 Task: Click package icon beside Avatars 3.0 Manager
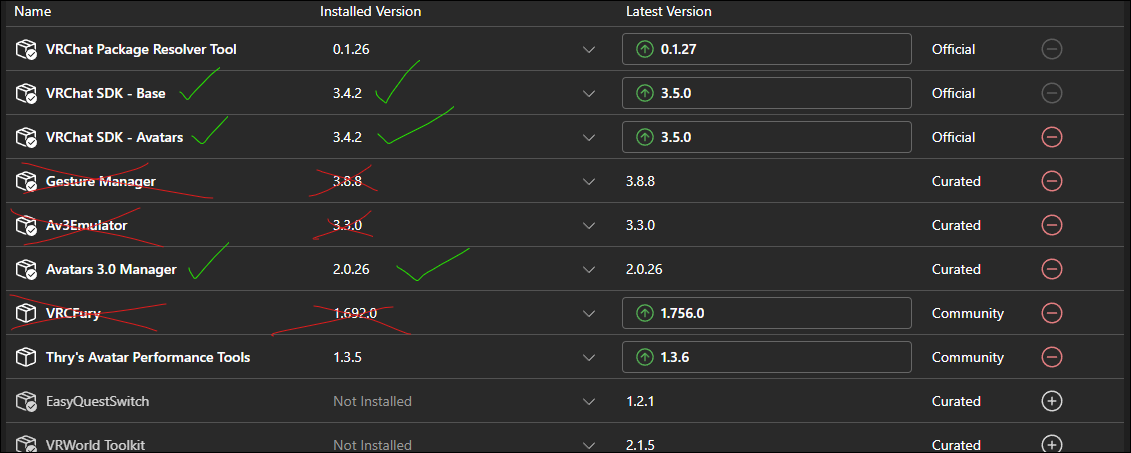[x=27, y=269]
